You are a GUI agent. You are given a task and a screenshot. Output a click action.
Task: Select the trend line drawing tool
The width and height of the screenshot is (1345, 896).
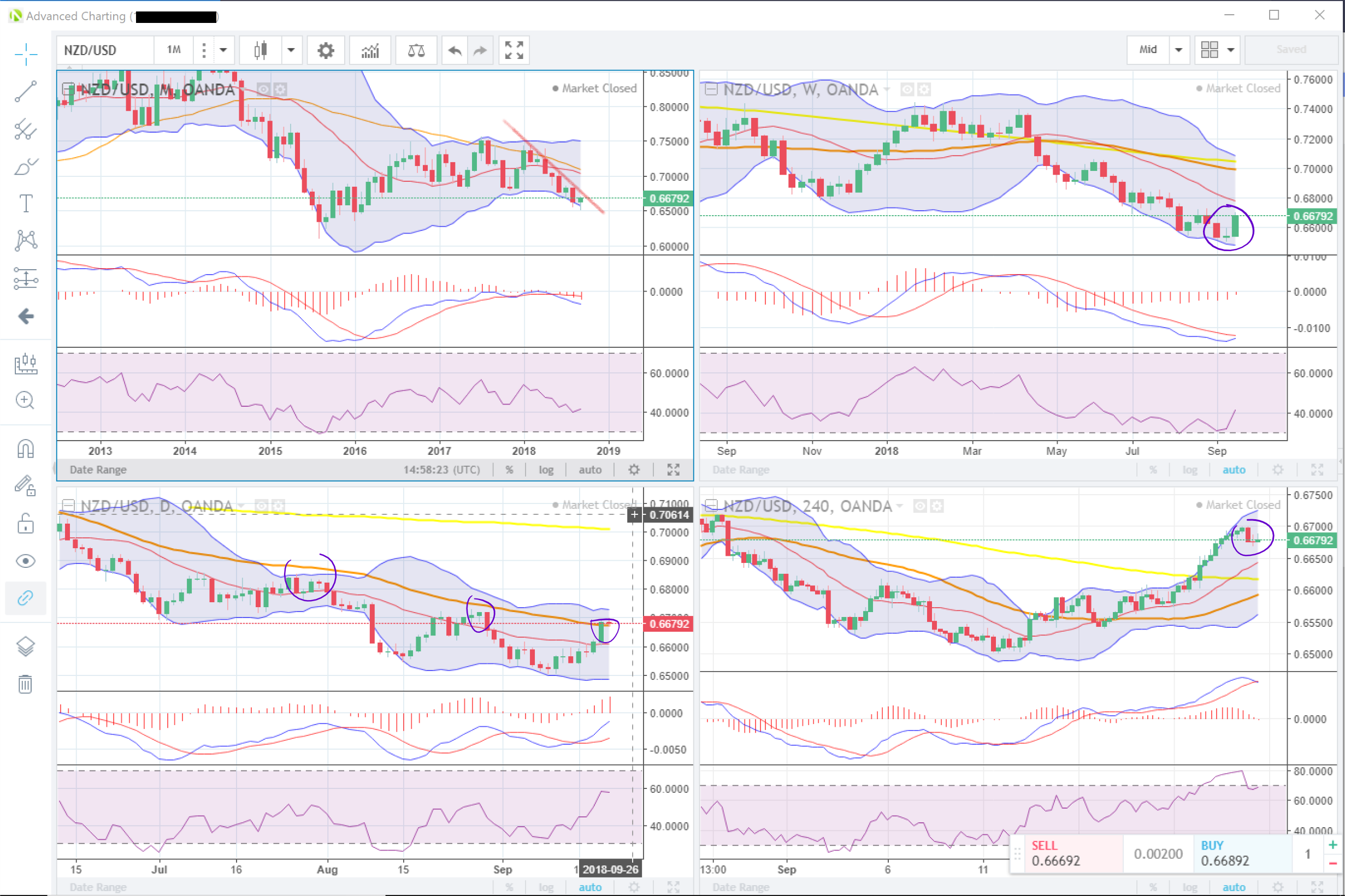(26, 91)
